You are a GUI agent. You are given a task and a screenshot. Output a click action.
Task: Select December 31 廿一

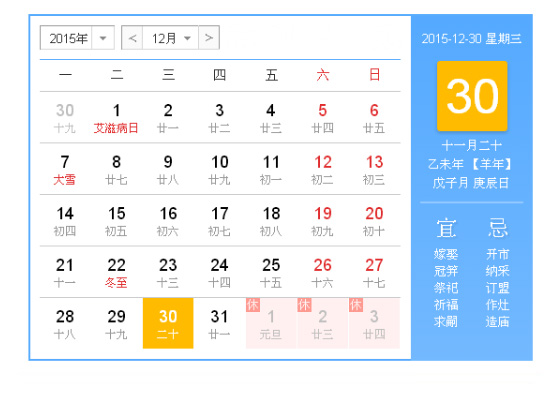[x=219, y=323]
